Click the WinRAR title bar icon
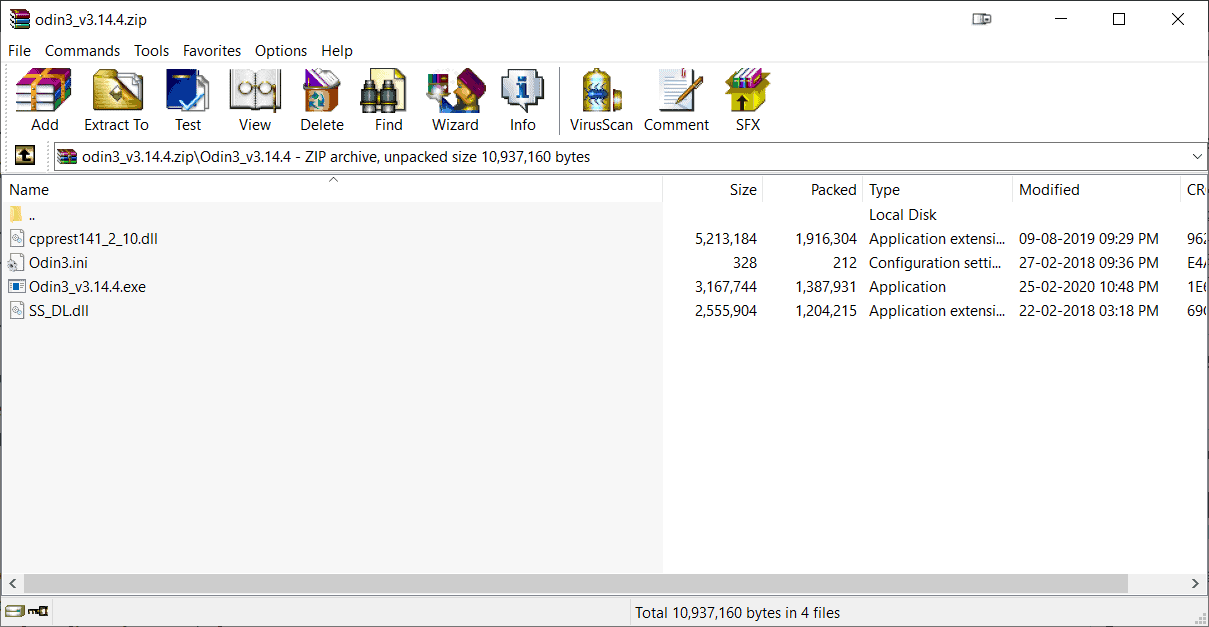Image resolution: width=1209 pixels, height=627 pixels. (x=19, y=19)
